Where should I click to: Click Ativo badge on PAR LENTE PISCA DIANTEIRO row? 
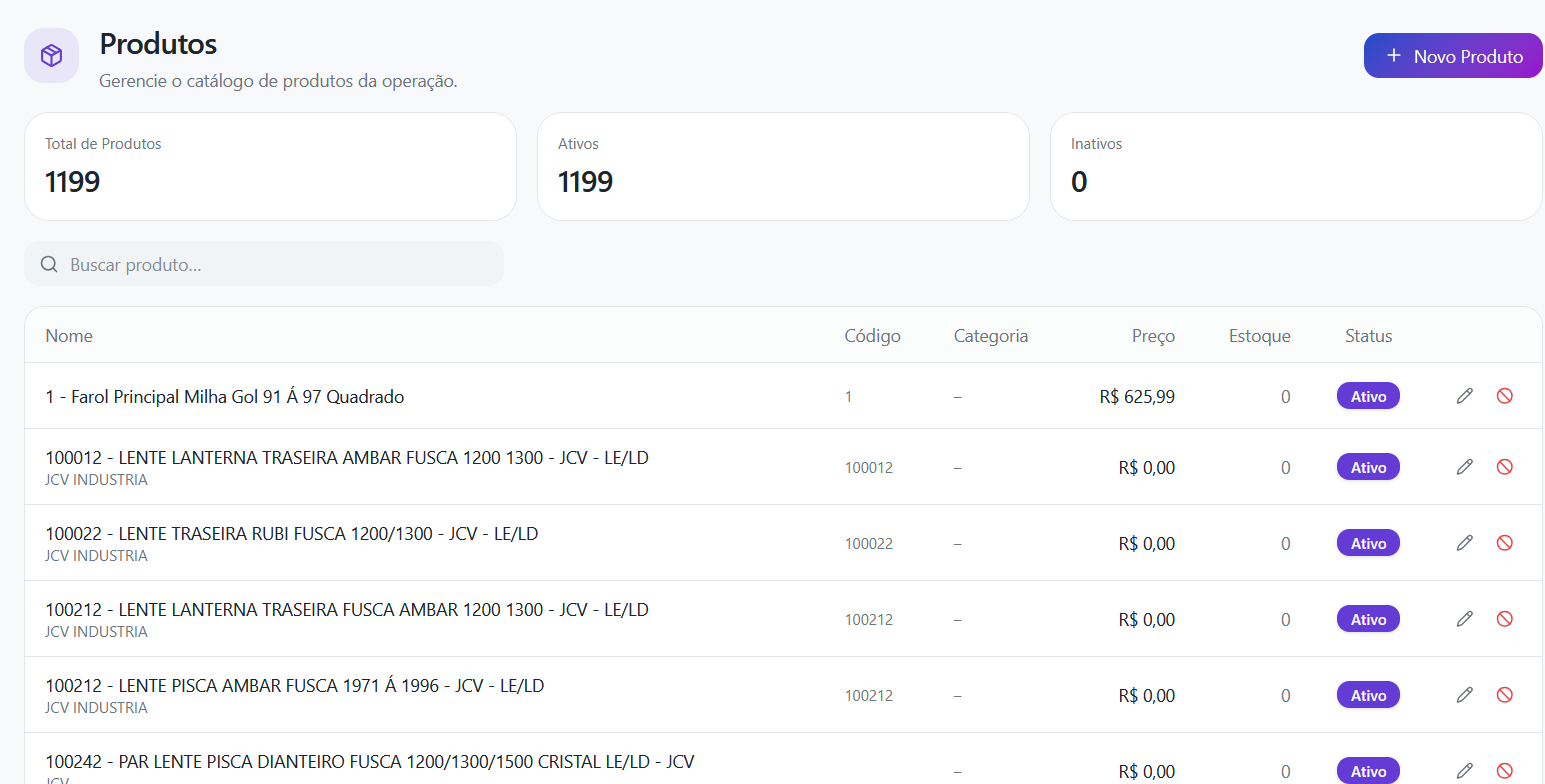(1368, 771)
